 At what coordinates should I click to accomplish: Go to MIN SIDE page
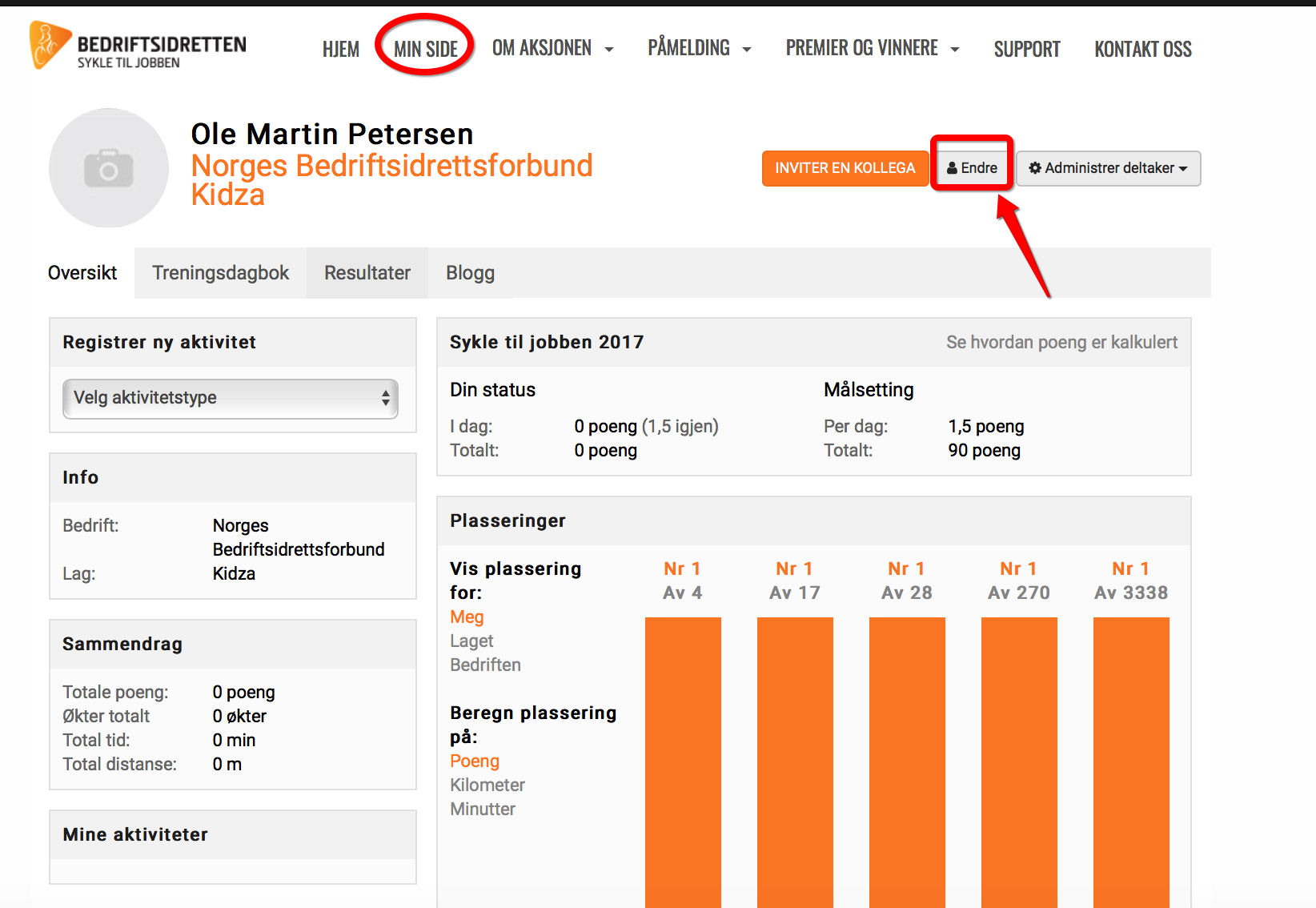426,49
